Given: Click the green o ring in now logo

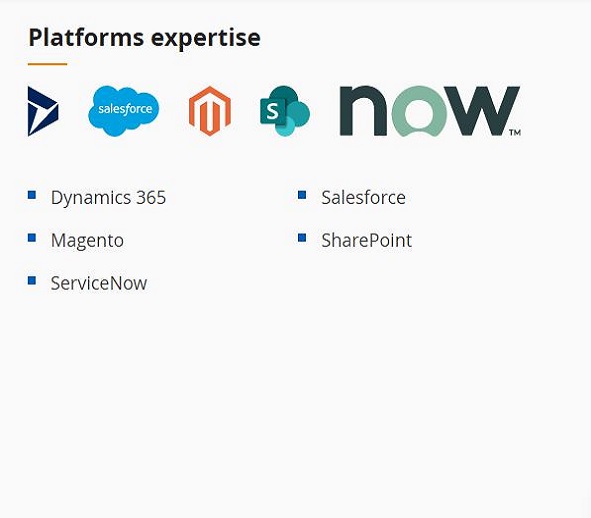Looking at the screenshot, I should [x=419, y=111].
